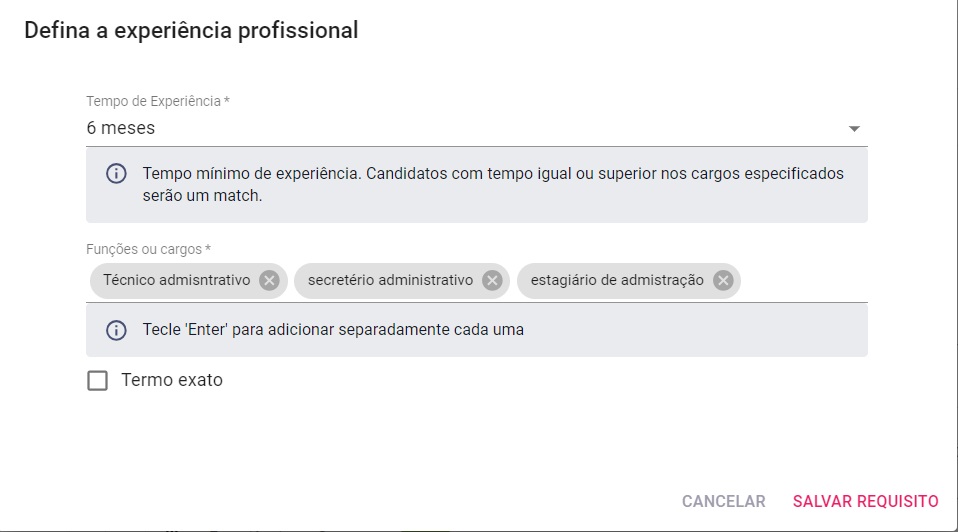
Task: Focus the 'Funções ou cargos' input area
Action: (x=803, y=280)
